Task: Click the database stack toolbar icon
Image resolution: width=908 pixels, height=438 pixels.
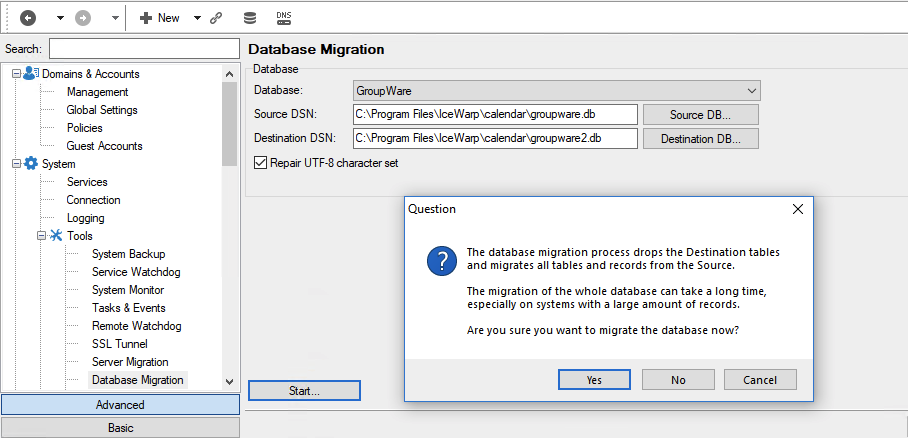Action: coord(250,18)
